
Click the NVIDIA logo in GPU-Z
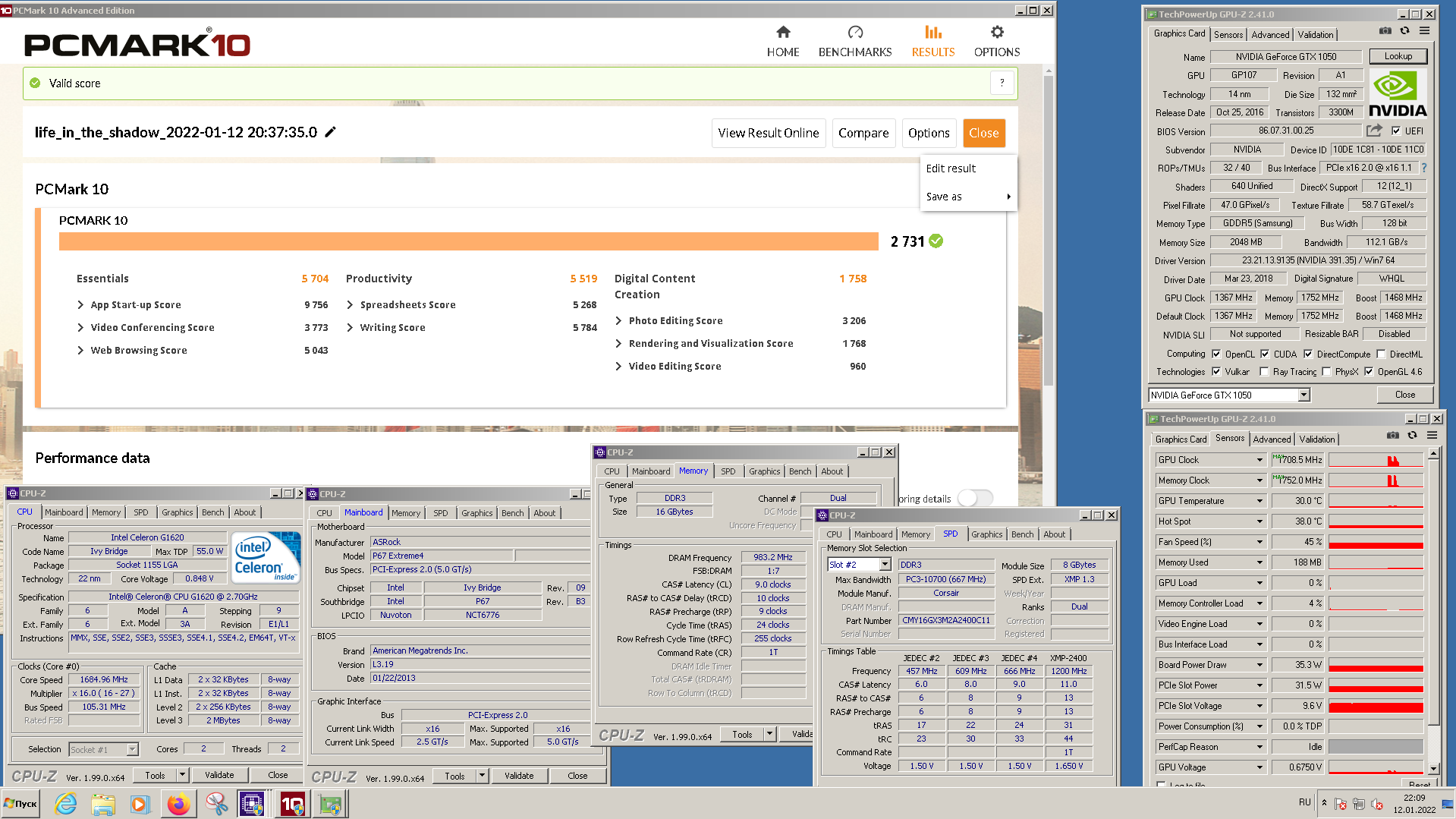point(1398,94)
